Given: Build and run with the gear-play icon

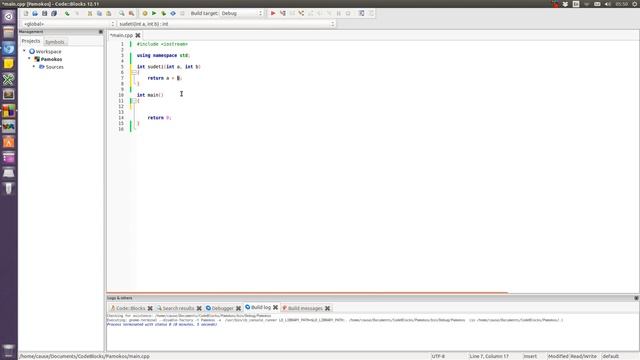Looking at the screenshot, I should click(x=164, y=13).
